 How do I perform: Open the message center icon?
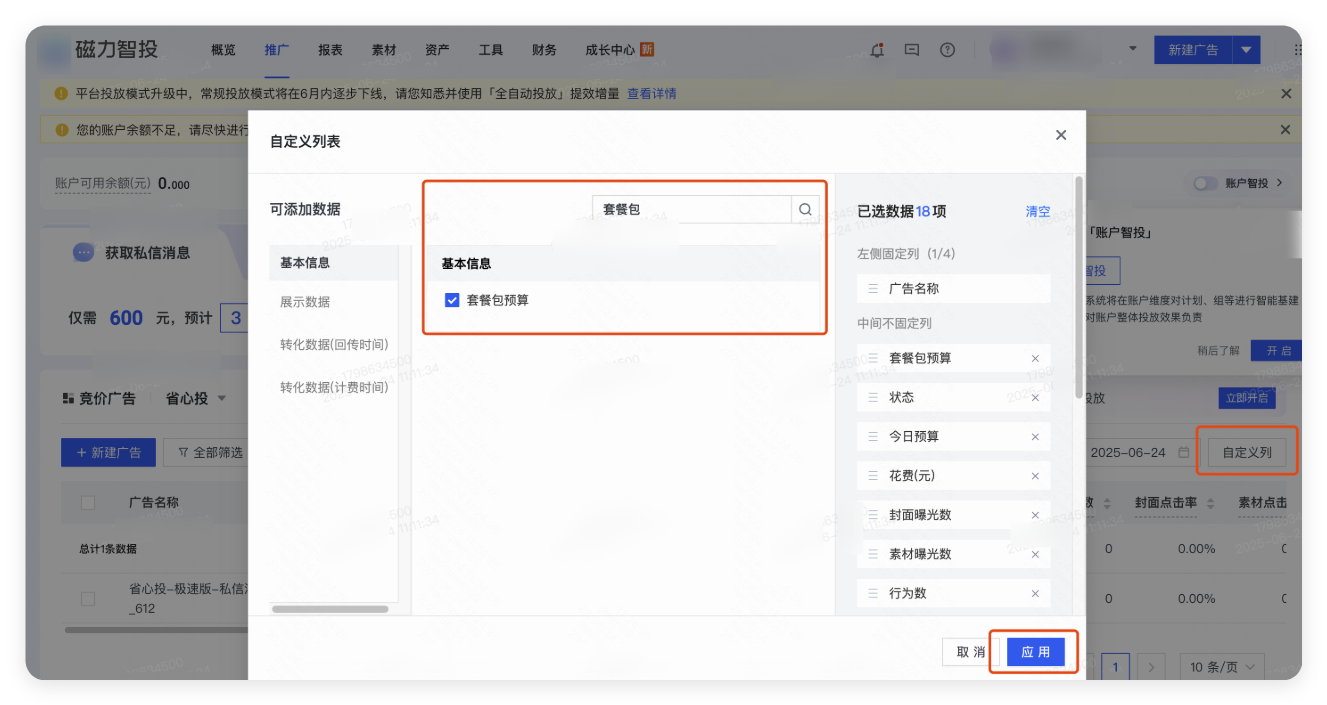tap(912, 49)
